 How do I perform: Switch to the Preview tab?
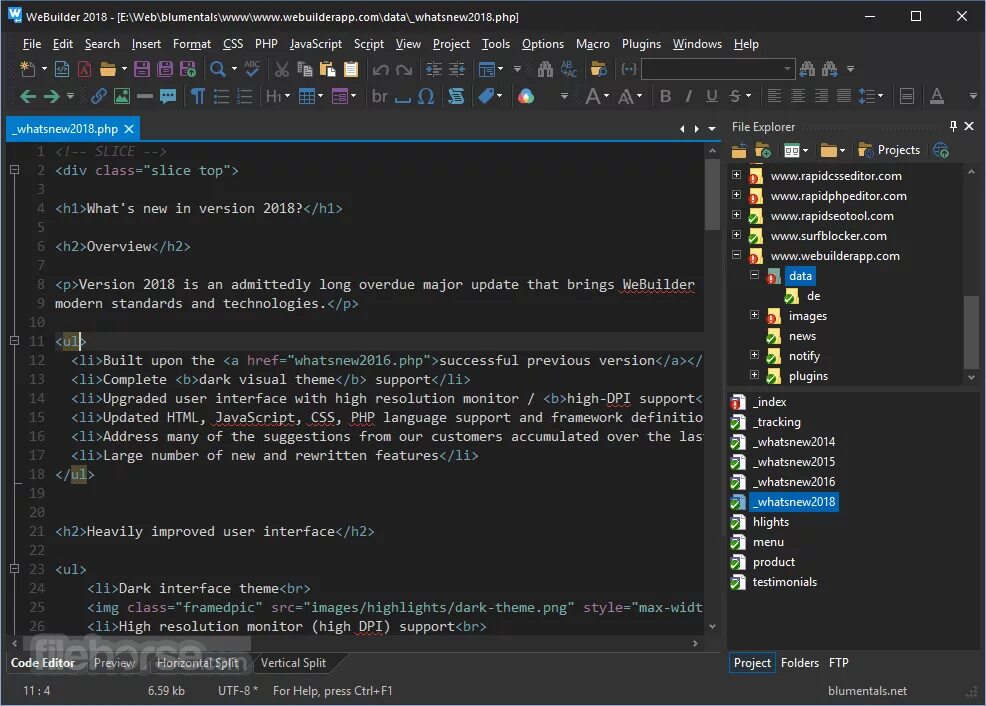pos(114,663)
